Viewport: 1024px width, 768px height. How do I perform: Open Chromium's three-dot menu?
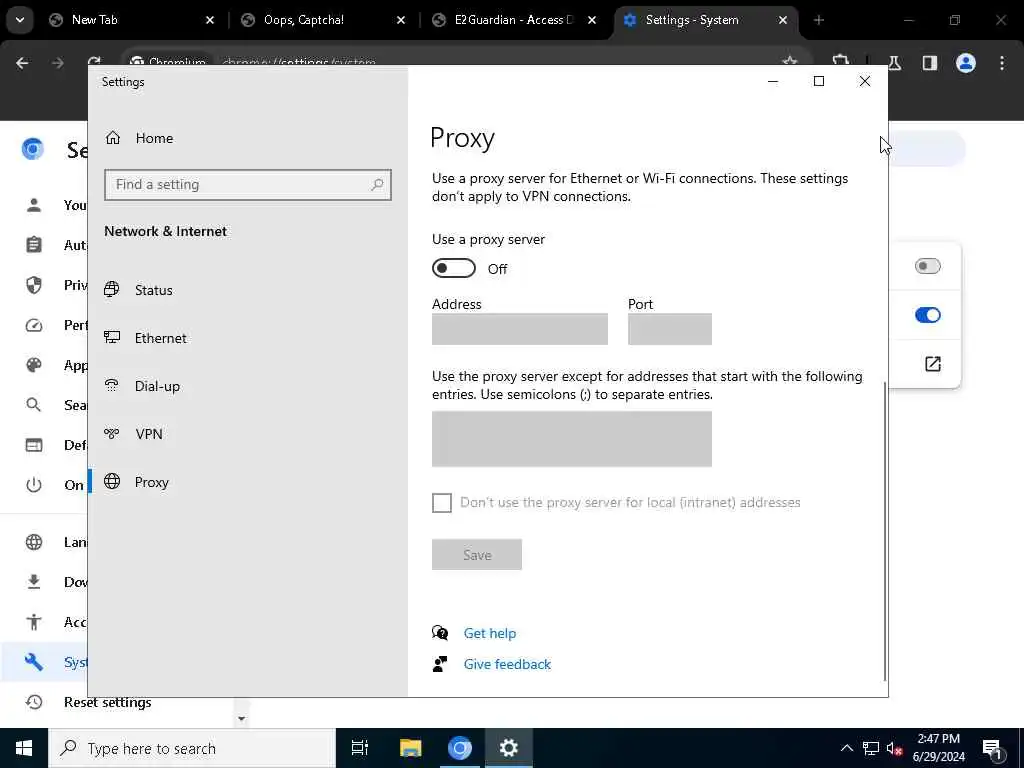(x=1002, y=63)
